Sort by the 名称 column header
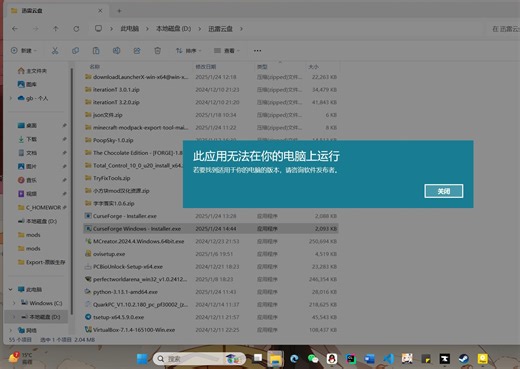The image size is (520, 369). (x=95, y=67)
